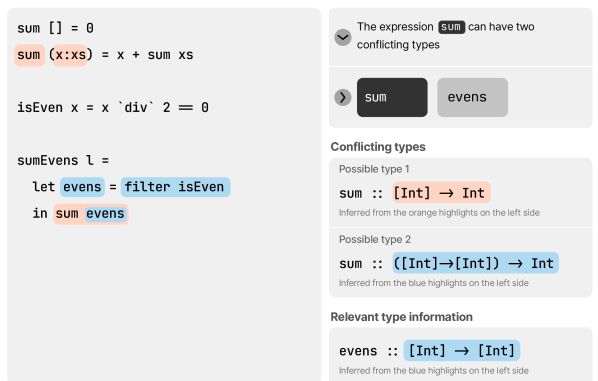Click blue-highlighted filter isEven expression
Image resolution: width=598 pixels, height=381 pixels.
175,187
